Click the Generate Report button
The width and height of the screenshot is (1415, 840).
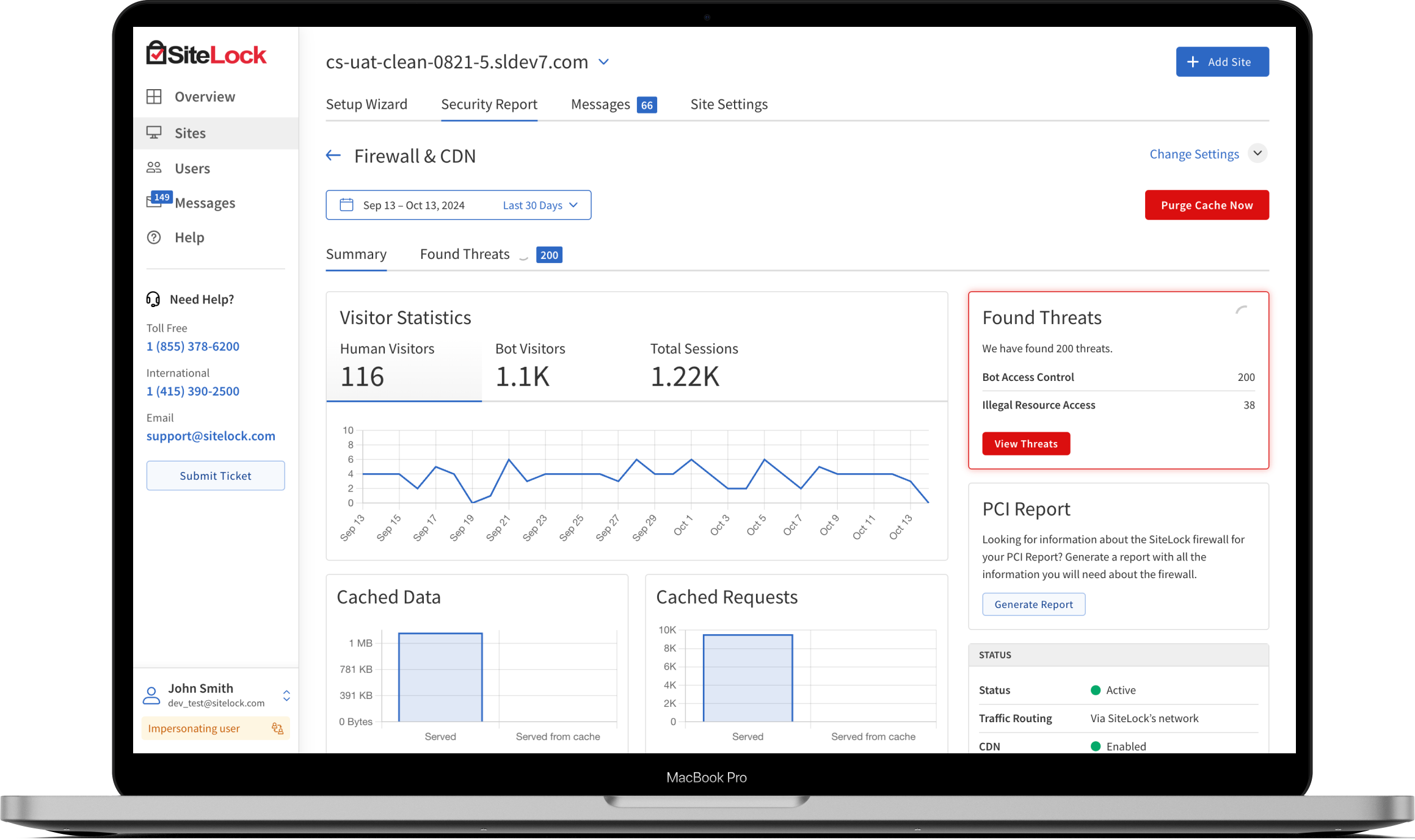click(1033, 604)
